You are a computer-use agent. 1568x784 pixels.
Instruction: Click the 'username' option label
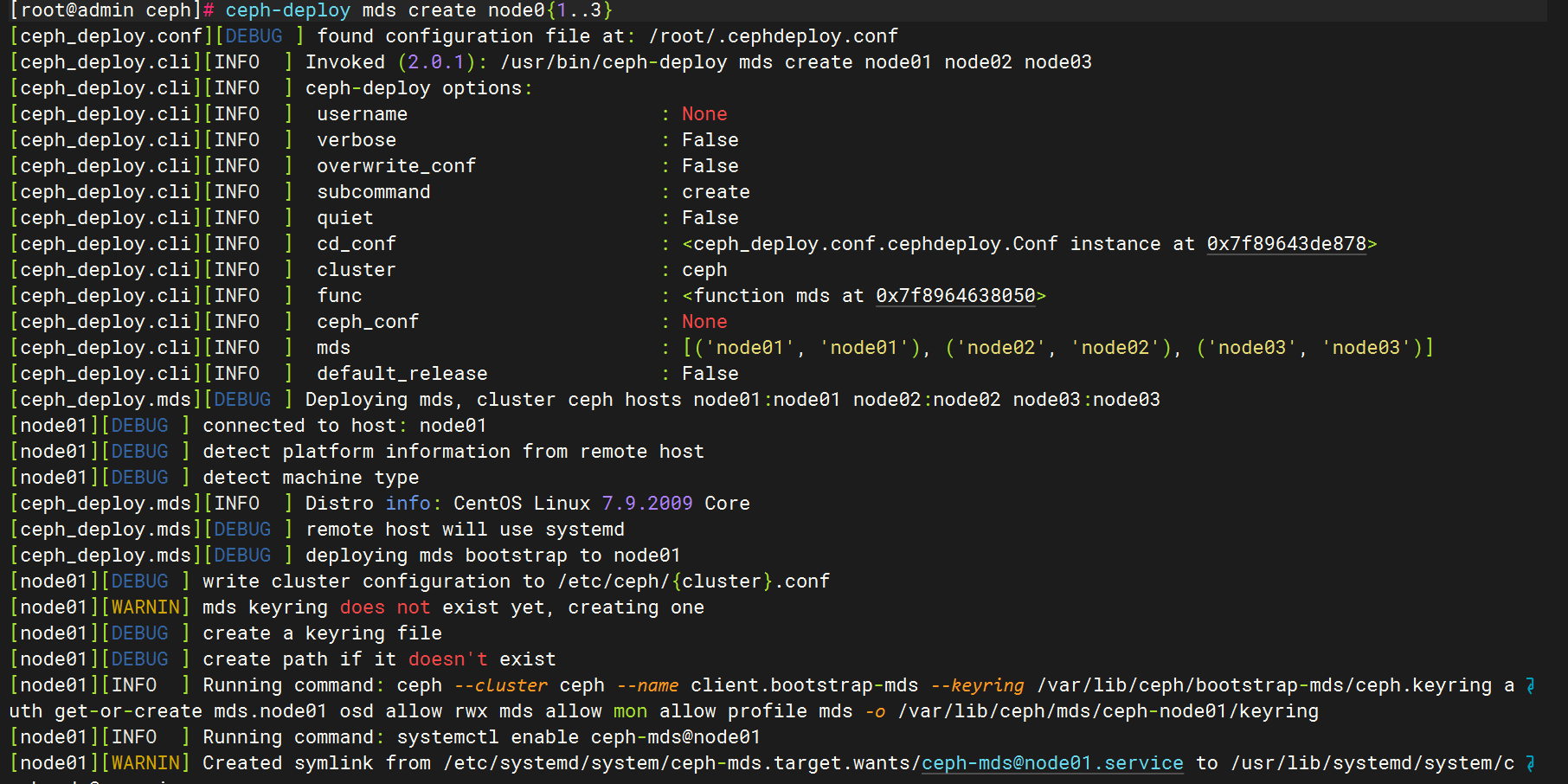tap(362, 114)
